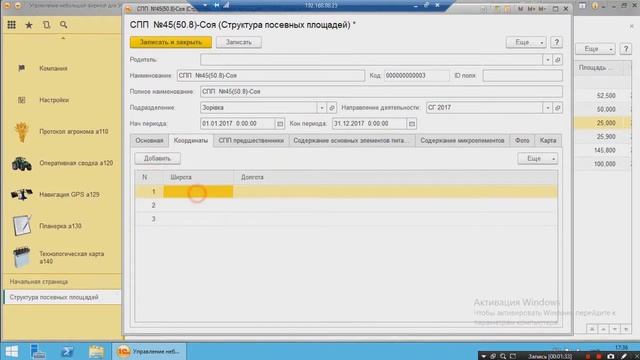Open the sections grid menu icon

point(11,25)
